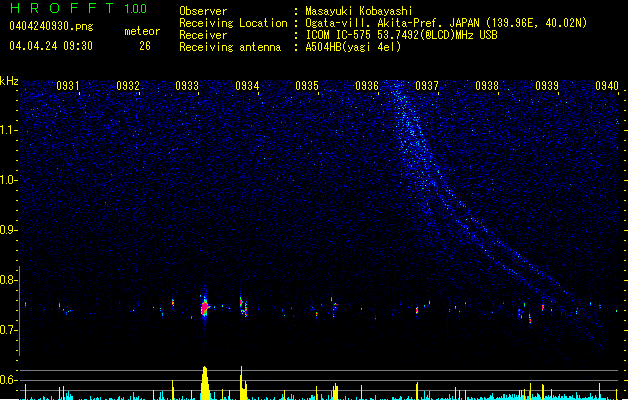Select the Ogata-vill. Akita-Pref. JAPAN location text
Viewport: 629px width, 400px height.
[x=446, y=23]
